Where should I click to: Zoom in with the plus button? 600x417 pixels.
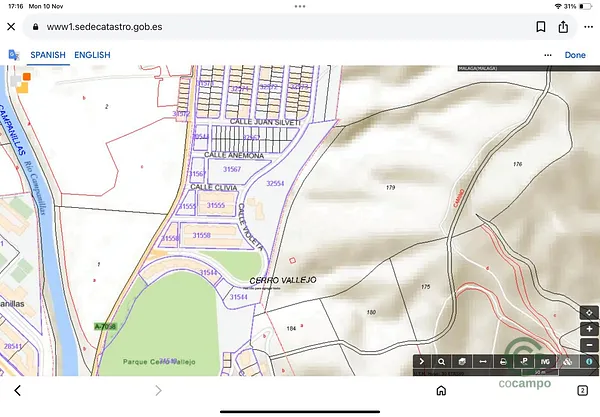pyautogui.click(x=589, y=329)
